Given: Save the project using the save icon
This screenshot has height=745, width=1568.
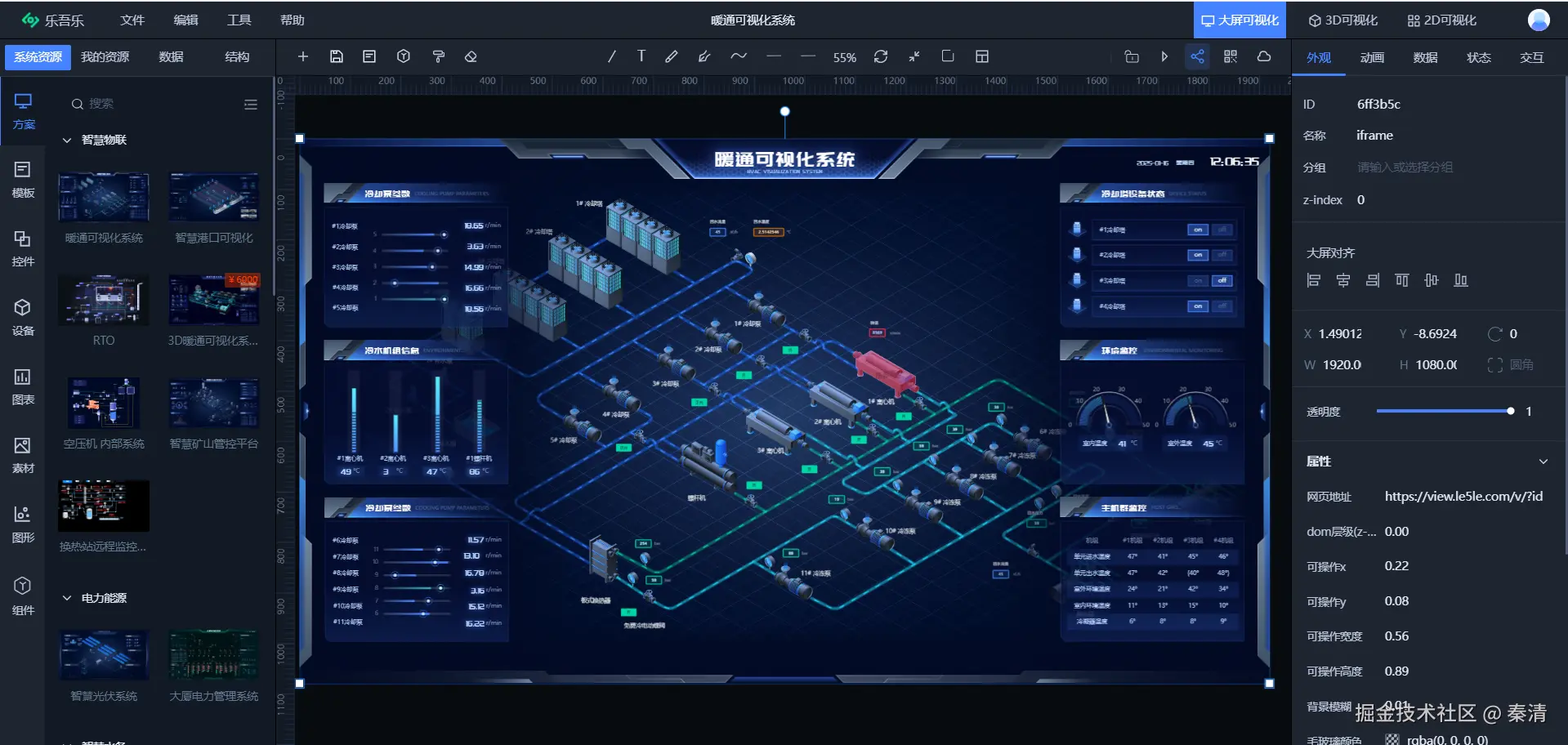Looking at the screenshot, I should pyautogui.click(x=337, y=56).
